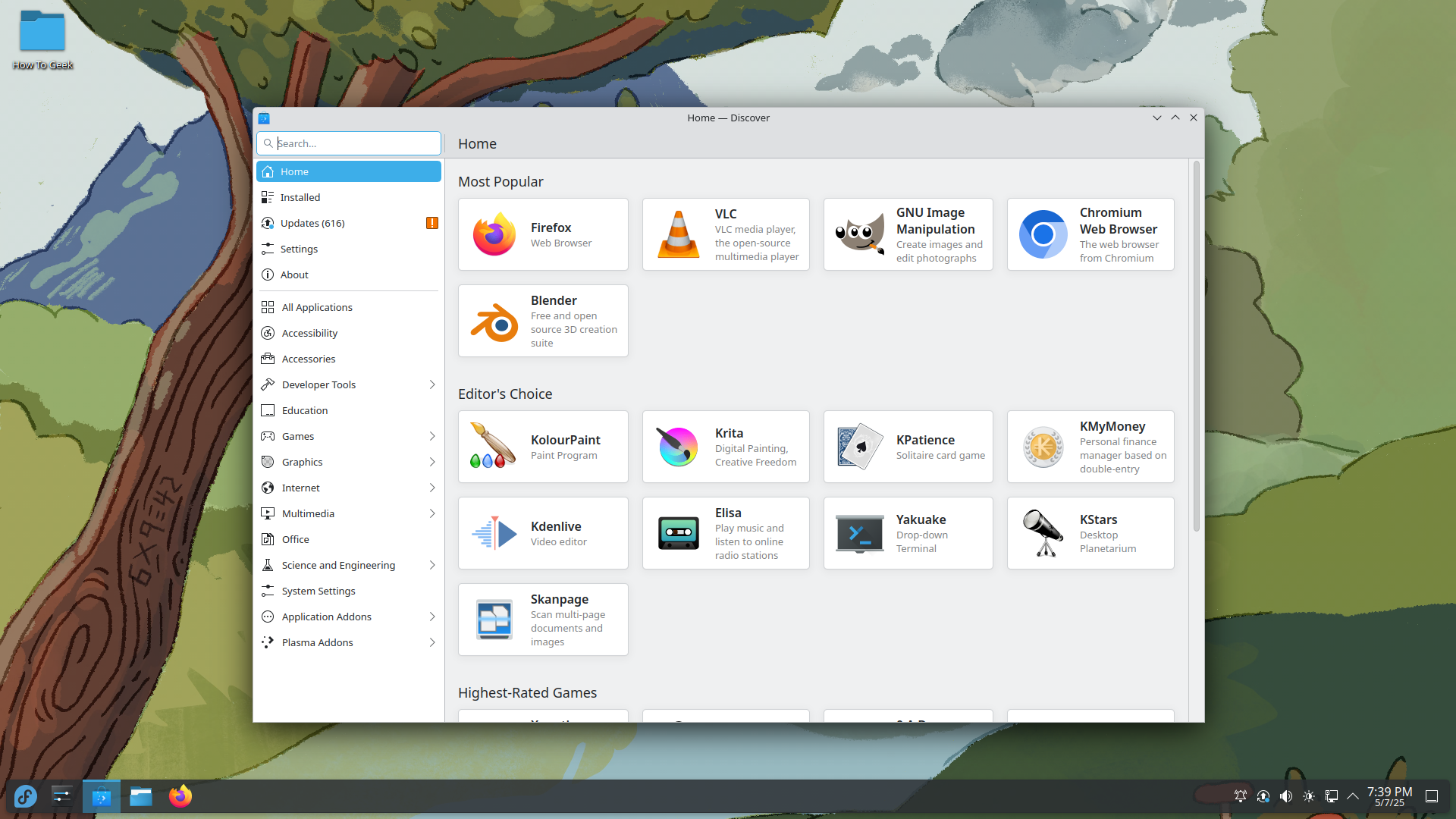Open VLC media player description text
Viewport: 1456px width, 819px height.
757,243
